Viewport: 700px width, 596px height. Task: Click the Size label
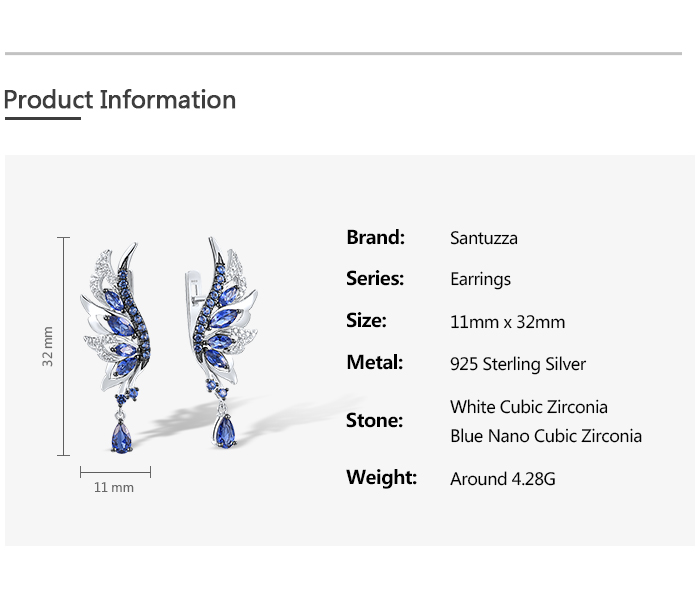[367, 321]
